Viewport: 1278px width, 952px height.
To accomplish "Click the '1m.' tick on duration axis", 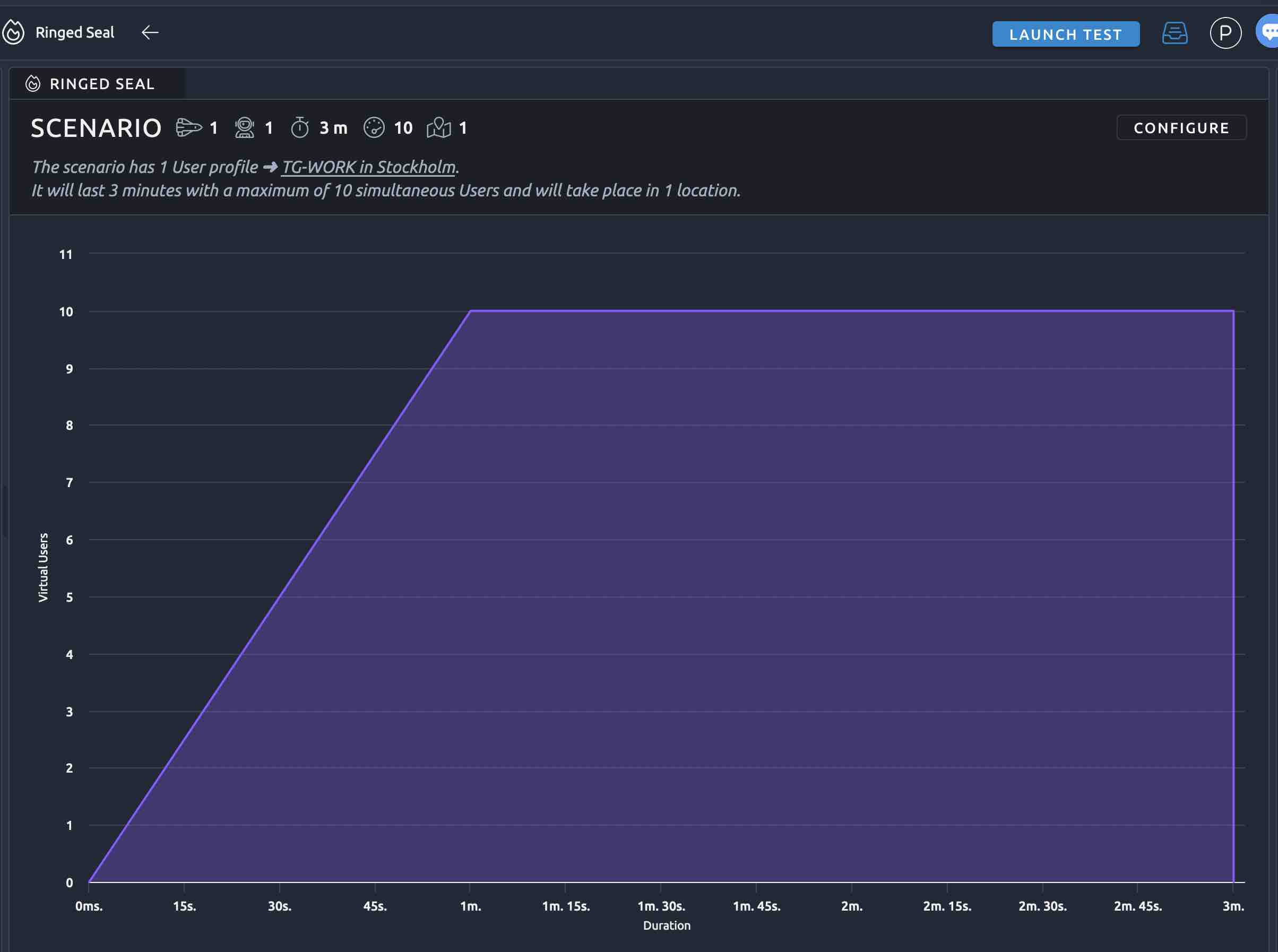I will point(471,906).
